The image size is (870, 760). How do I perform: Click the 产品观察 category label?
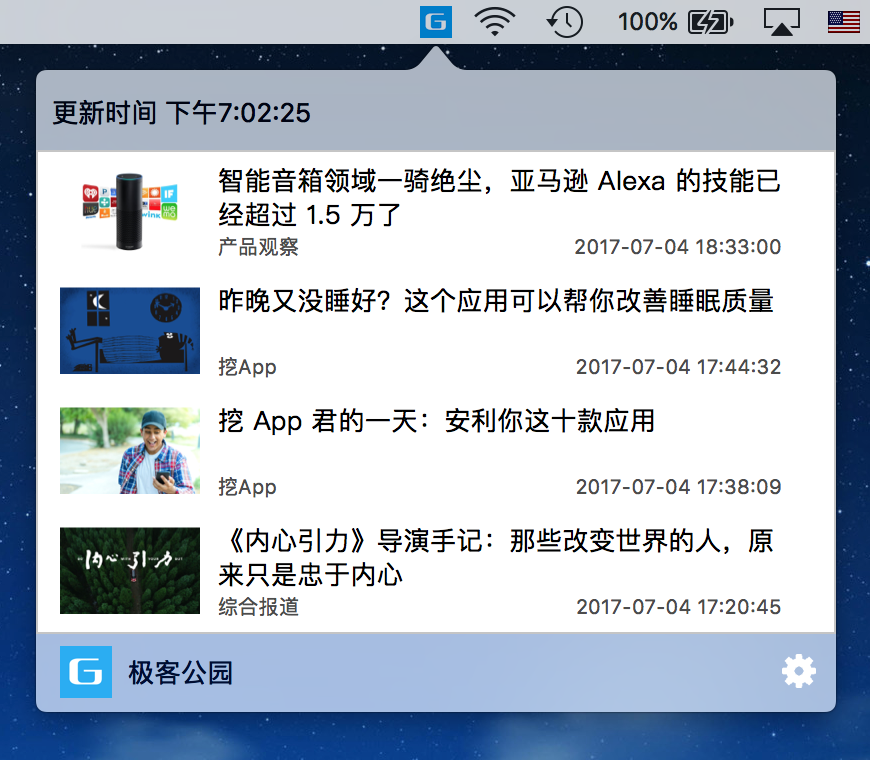pos(259,247)
